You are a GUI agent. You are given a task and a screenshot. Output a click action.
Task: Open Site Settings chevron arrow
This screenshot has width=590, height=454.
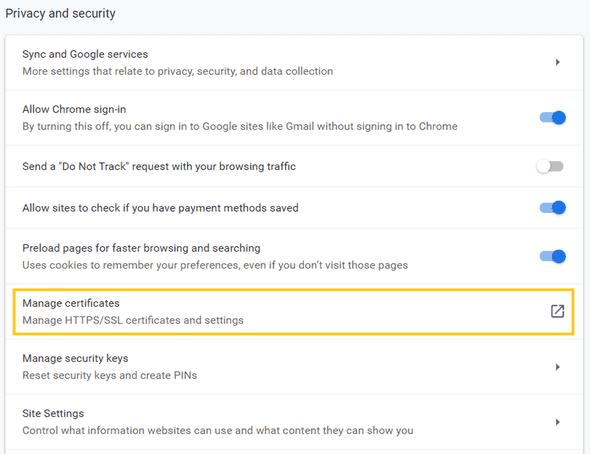[558, 422]
